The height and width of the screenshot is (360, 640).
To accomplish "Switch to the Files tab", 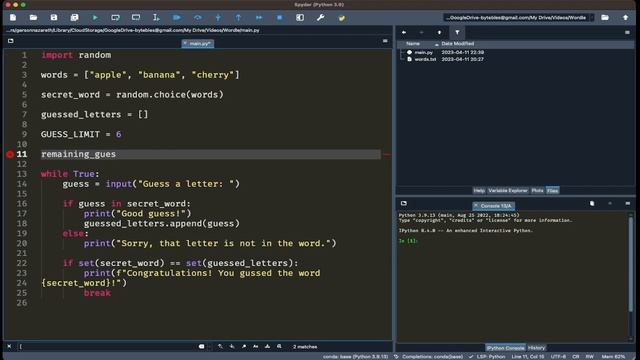I will pos(552,191).
